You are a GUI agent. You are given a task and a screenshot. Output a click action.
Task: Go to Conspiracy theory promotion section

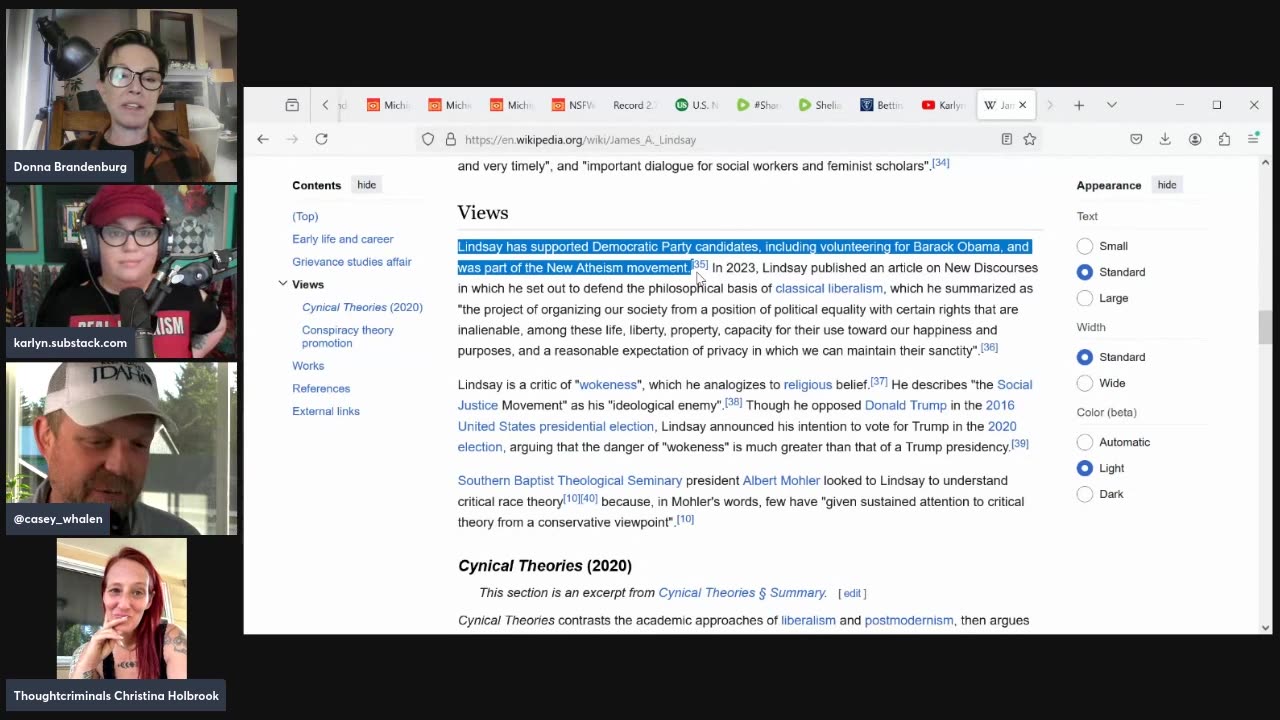pyautogui.click(x=348, y=336)
